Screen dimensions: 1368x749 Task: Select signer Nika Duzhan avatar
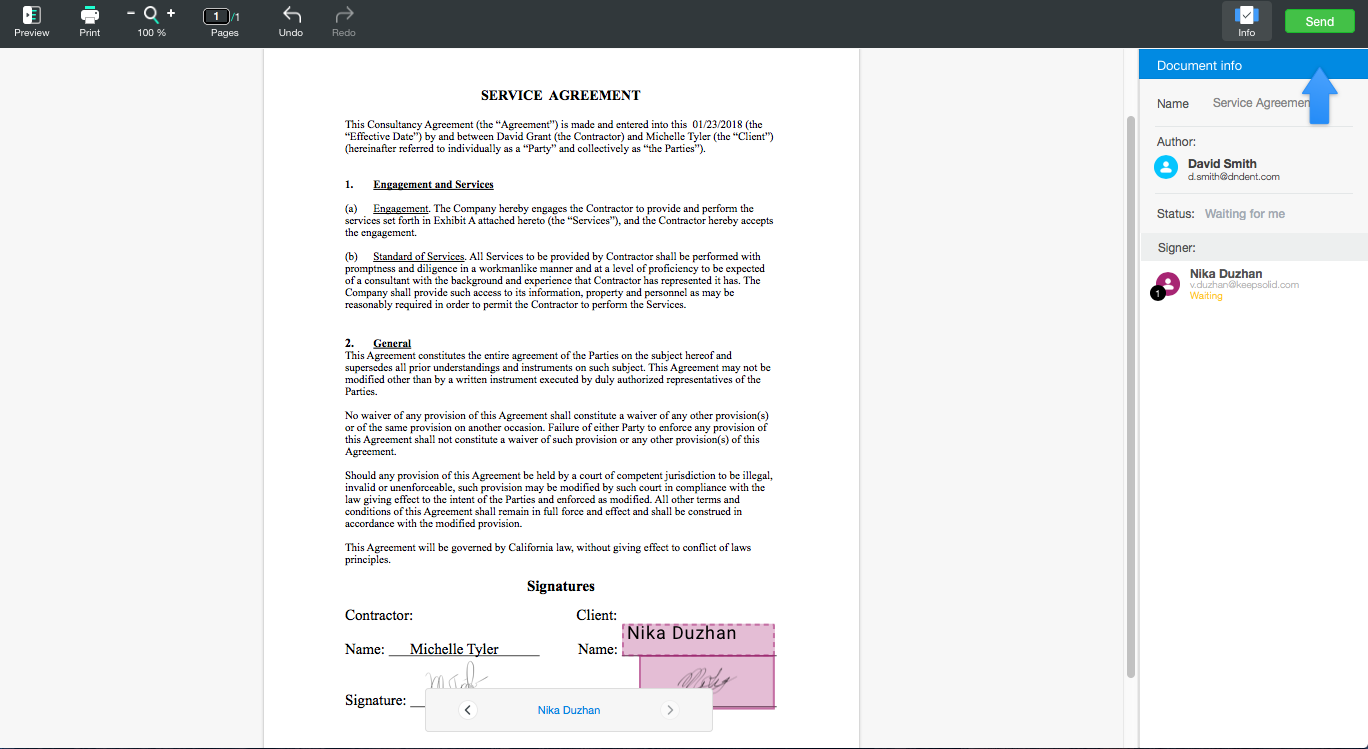1167,284
